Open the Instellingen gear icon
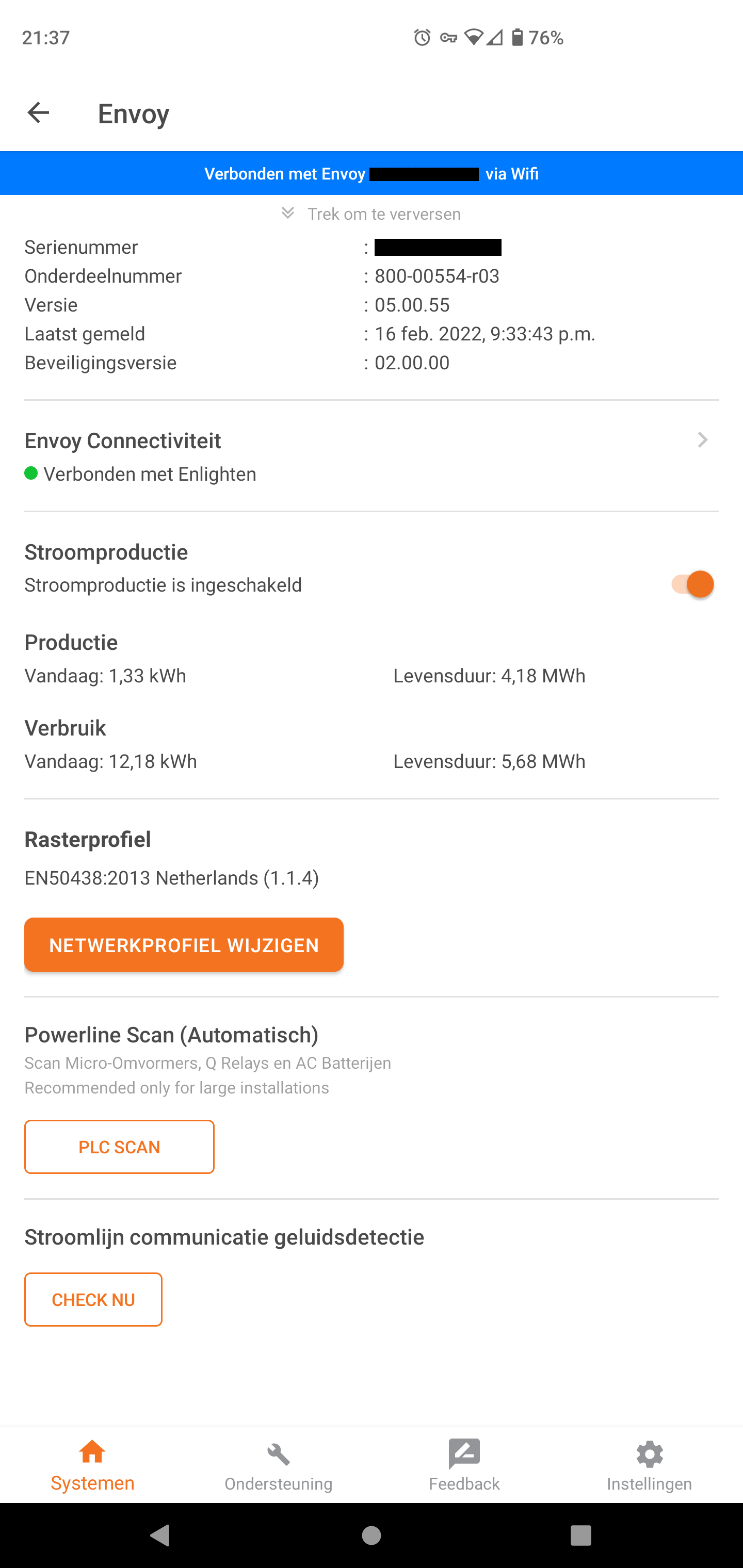 [649, 1454]
